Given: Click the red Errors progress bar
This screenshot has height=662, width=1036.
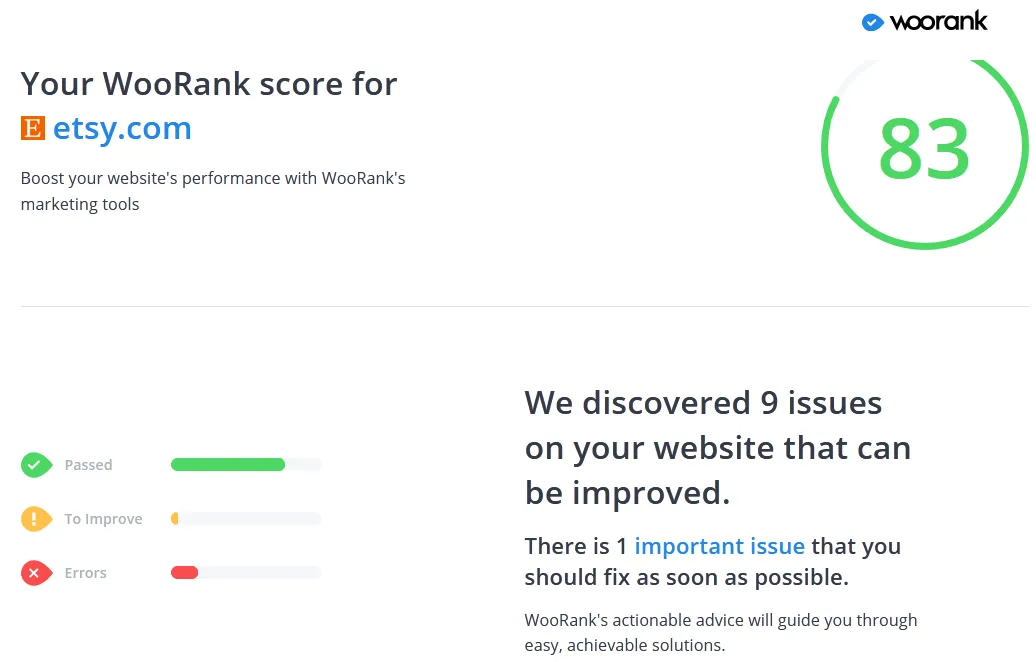Looking at the screenshot, I should click(x=184, y=572).
